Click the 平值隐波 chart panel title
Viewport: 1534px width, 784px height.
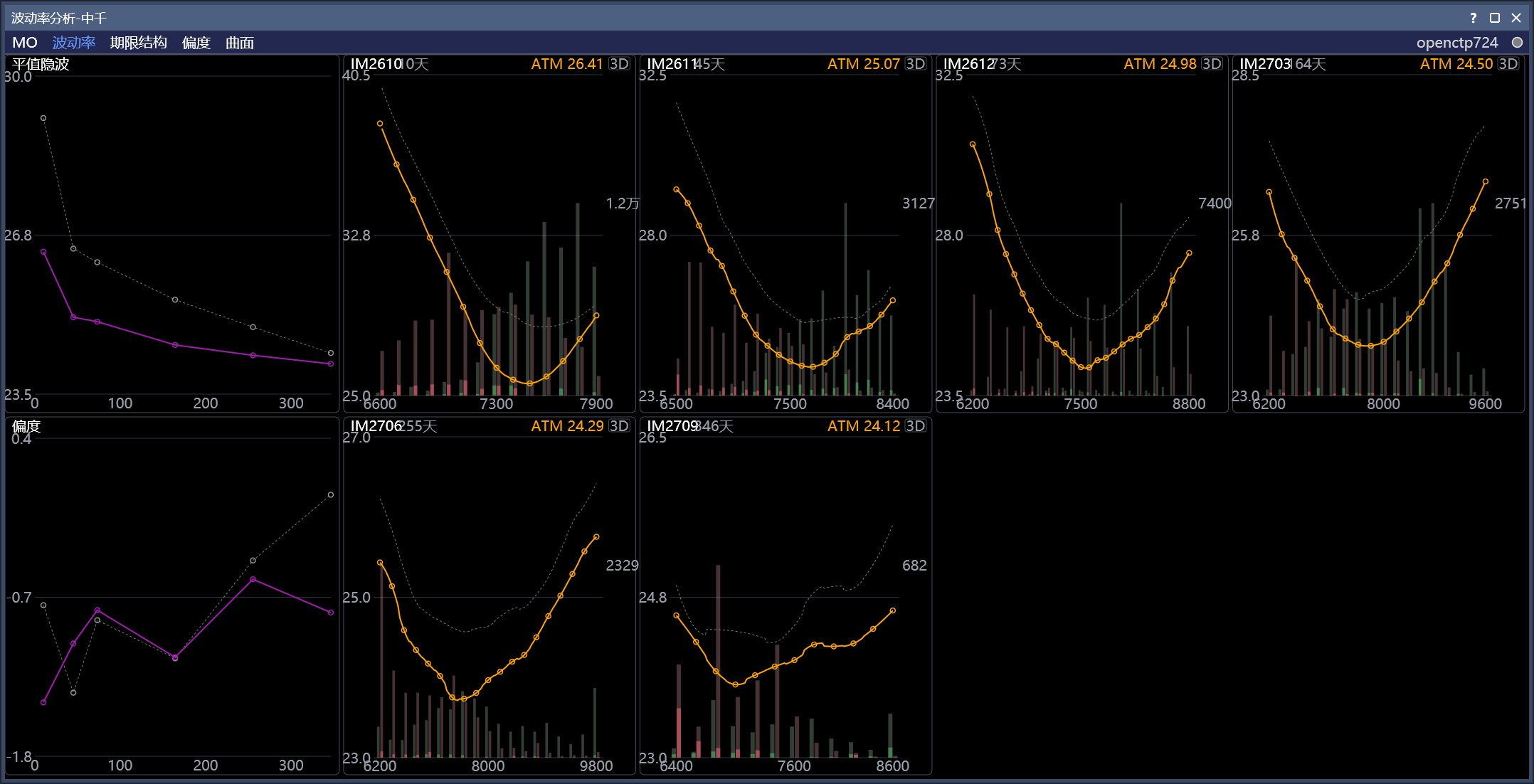pyautogui.click(x=41, y=64)
